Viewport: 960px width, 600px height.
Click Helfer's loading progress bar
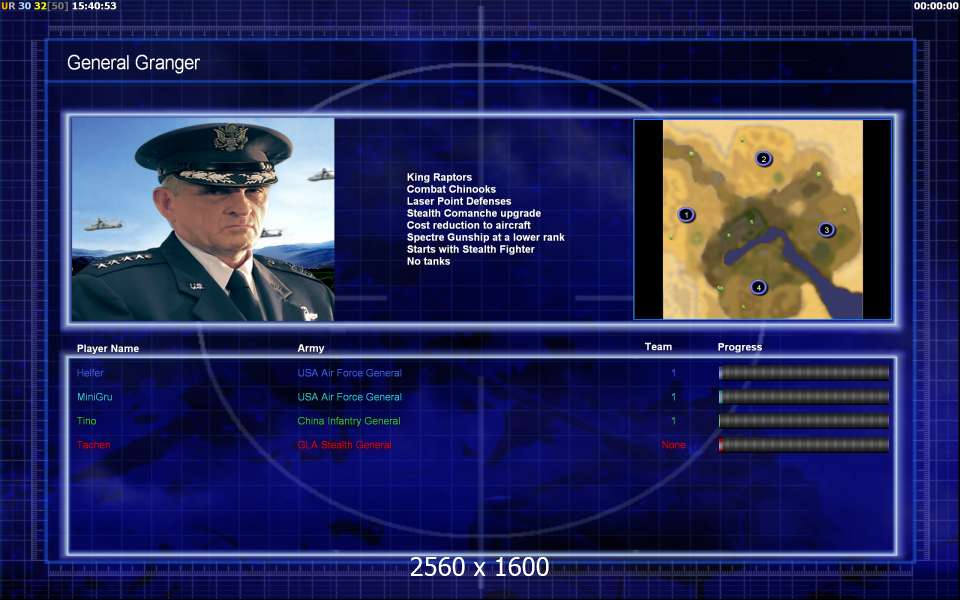[804, 373]
